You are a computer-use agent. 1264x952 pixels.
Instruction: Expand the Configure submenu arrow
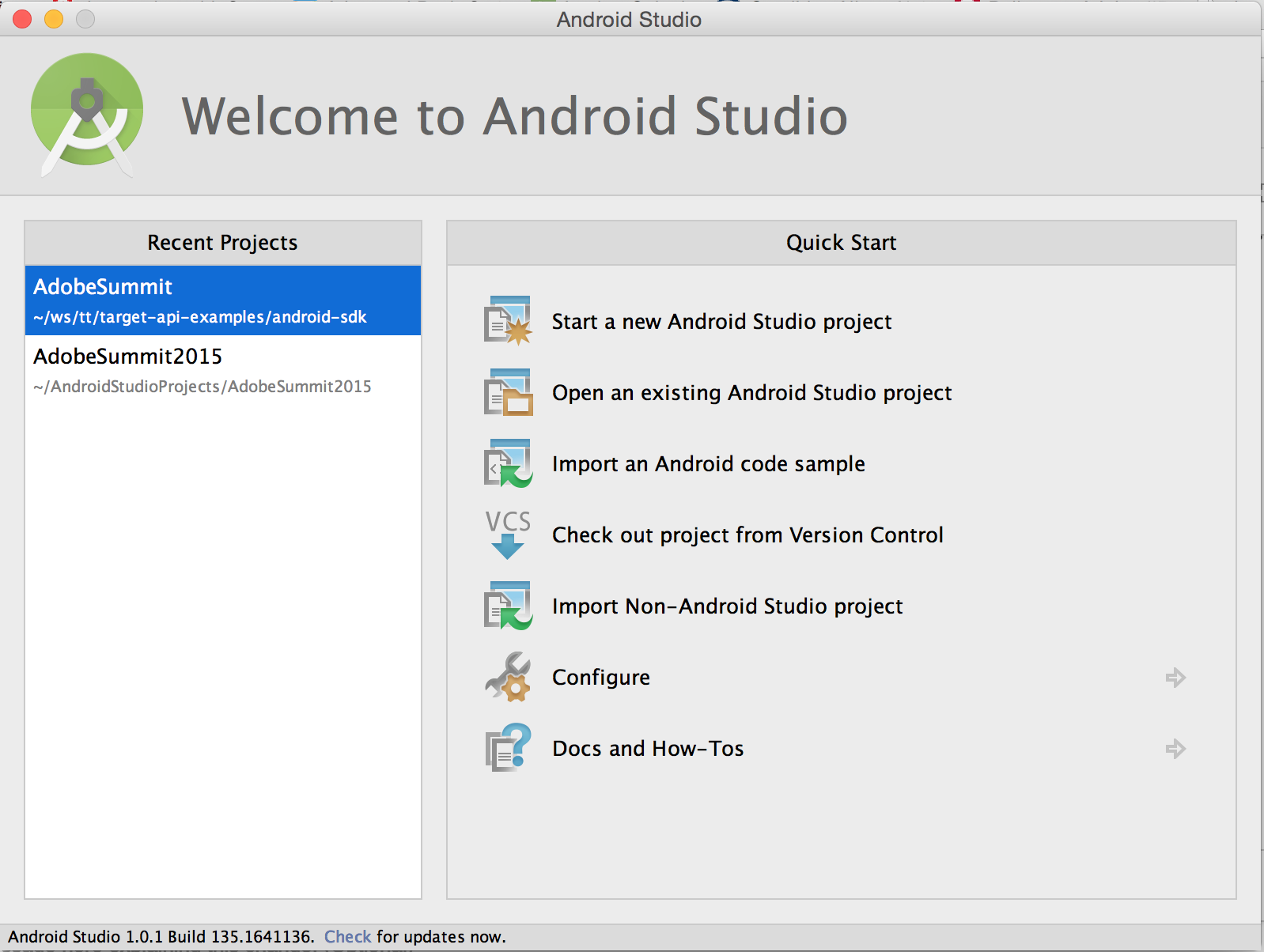(1175, 678)
